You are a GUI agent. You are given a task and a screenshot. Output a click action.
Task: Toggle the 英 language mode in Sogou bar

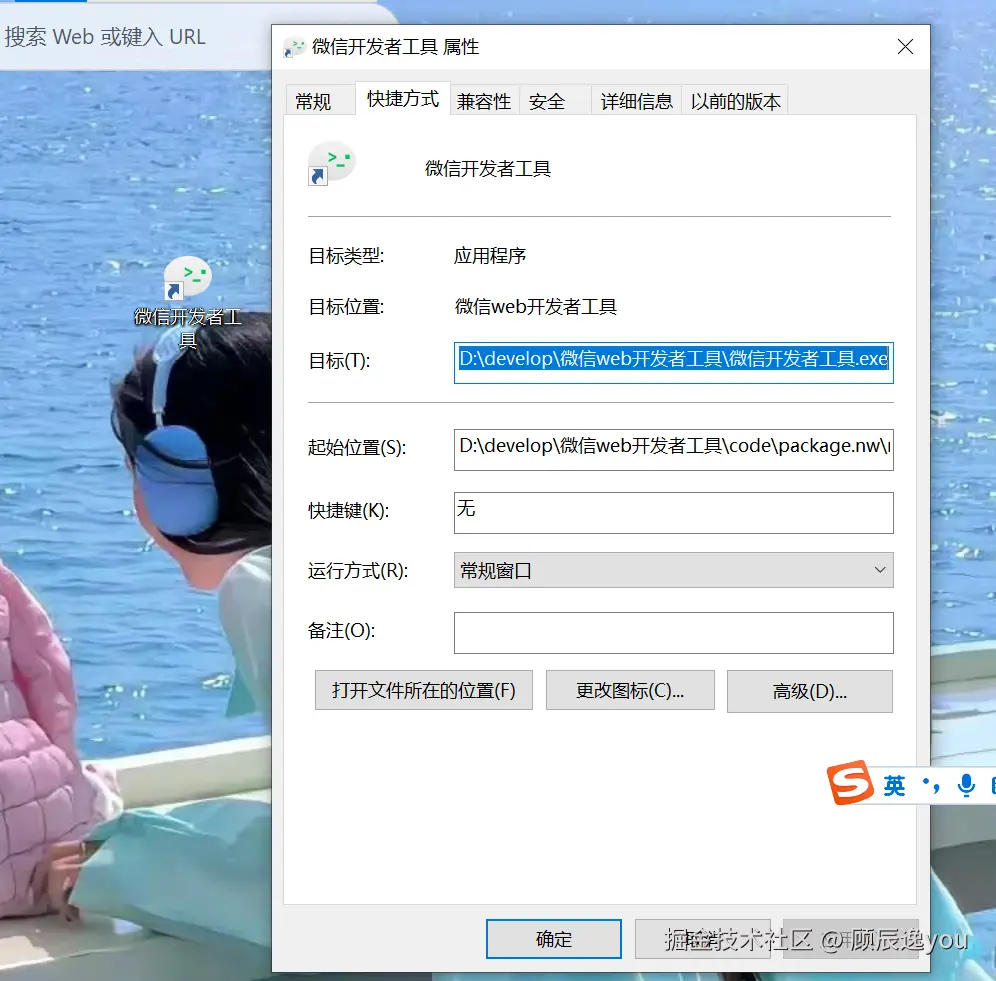point(894,786)
